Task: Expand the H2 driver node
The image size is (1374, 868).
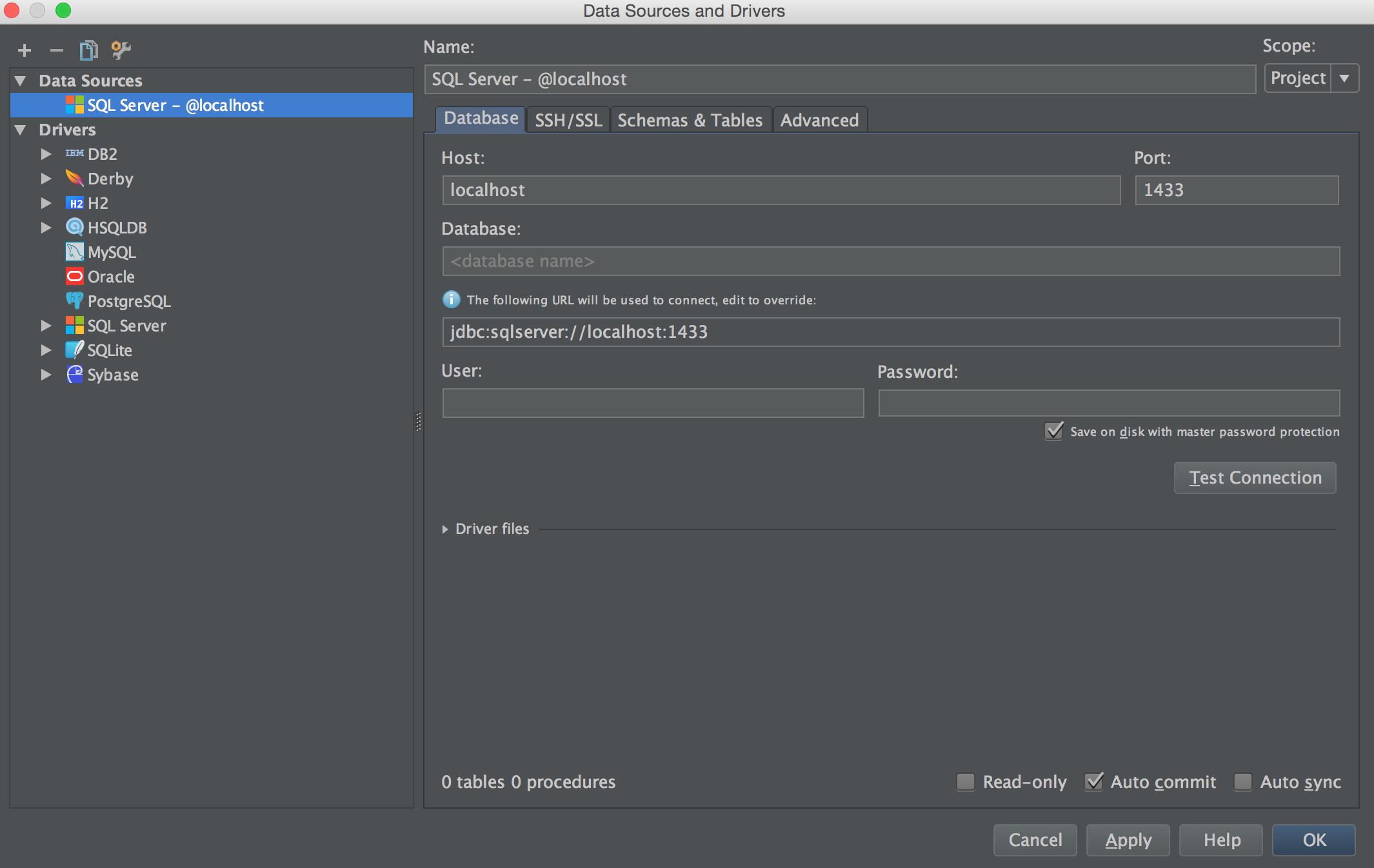Action: [x=46, y=203]
